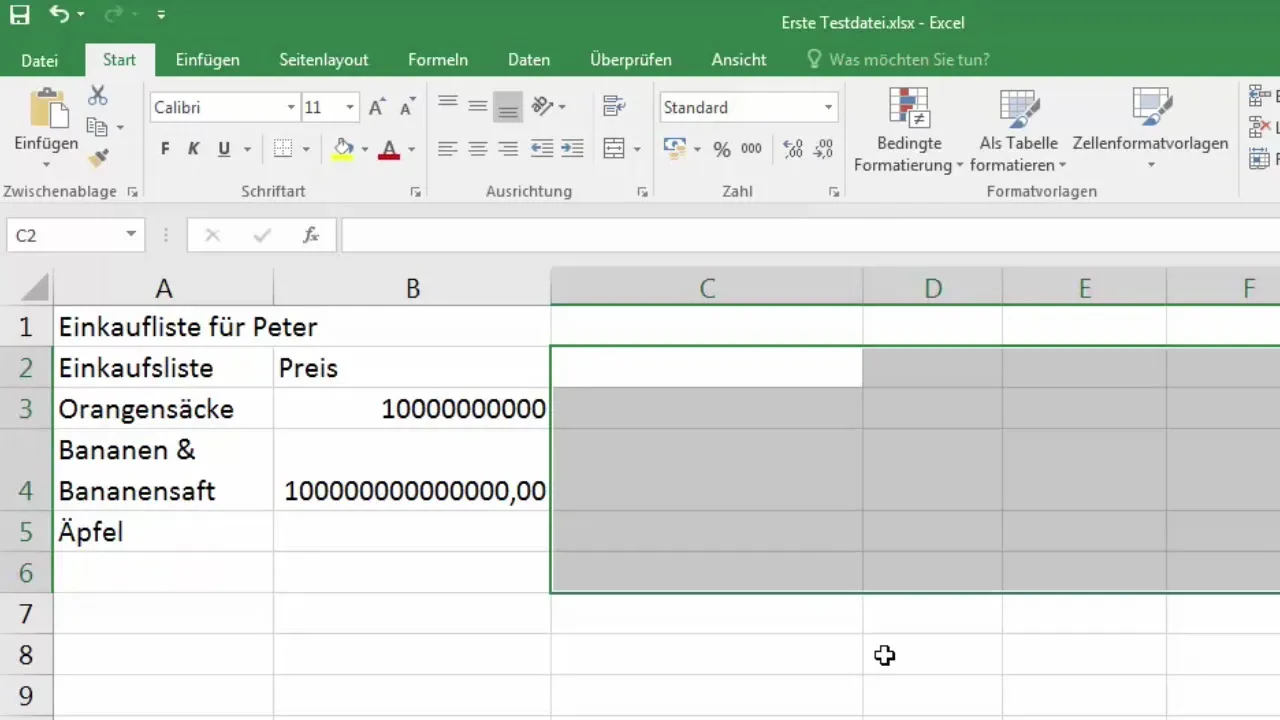
Task: Center text horizontally
Action: pos(478,149)
